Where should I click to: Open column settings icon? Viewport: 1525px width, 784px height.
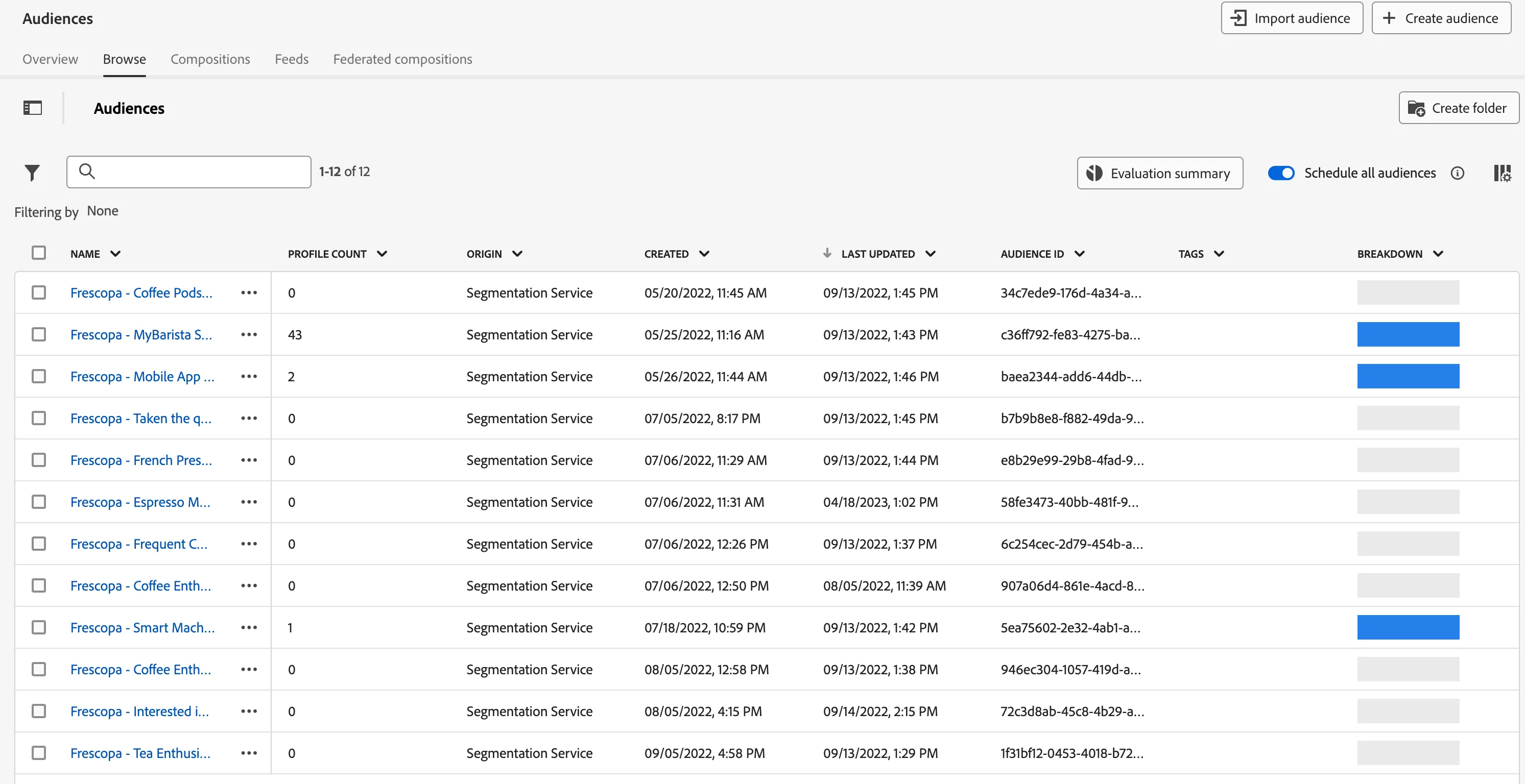1502,173
